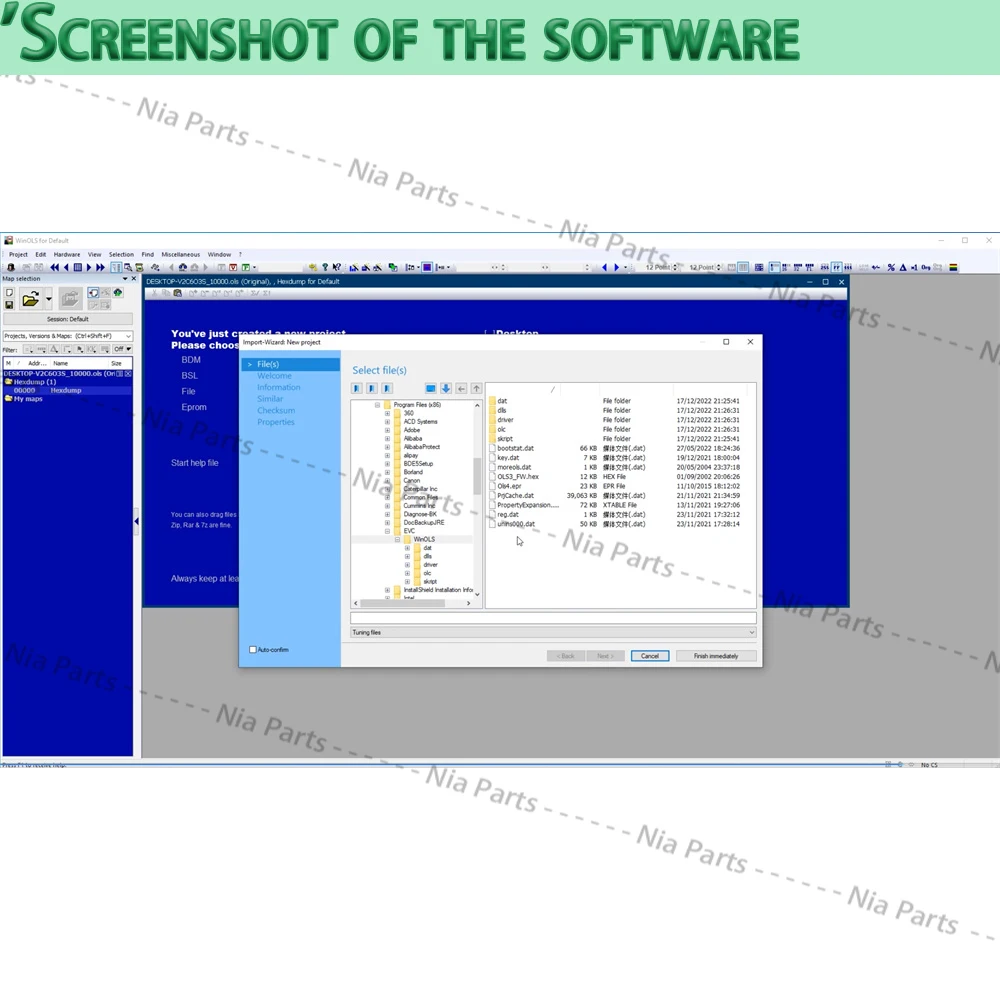Click the large open-project folder icon in Map selection
This screenshot has width=1000, height=1000.
30,298
